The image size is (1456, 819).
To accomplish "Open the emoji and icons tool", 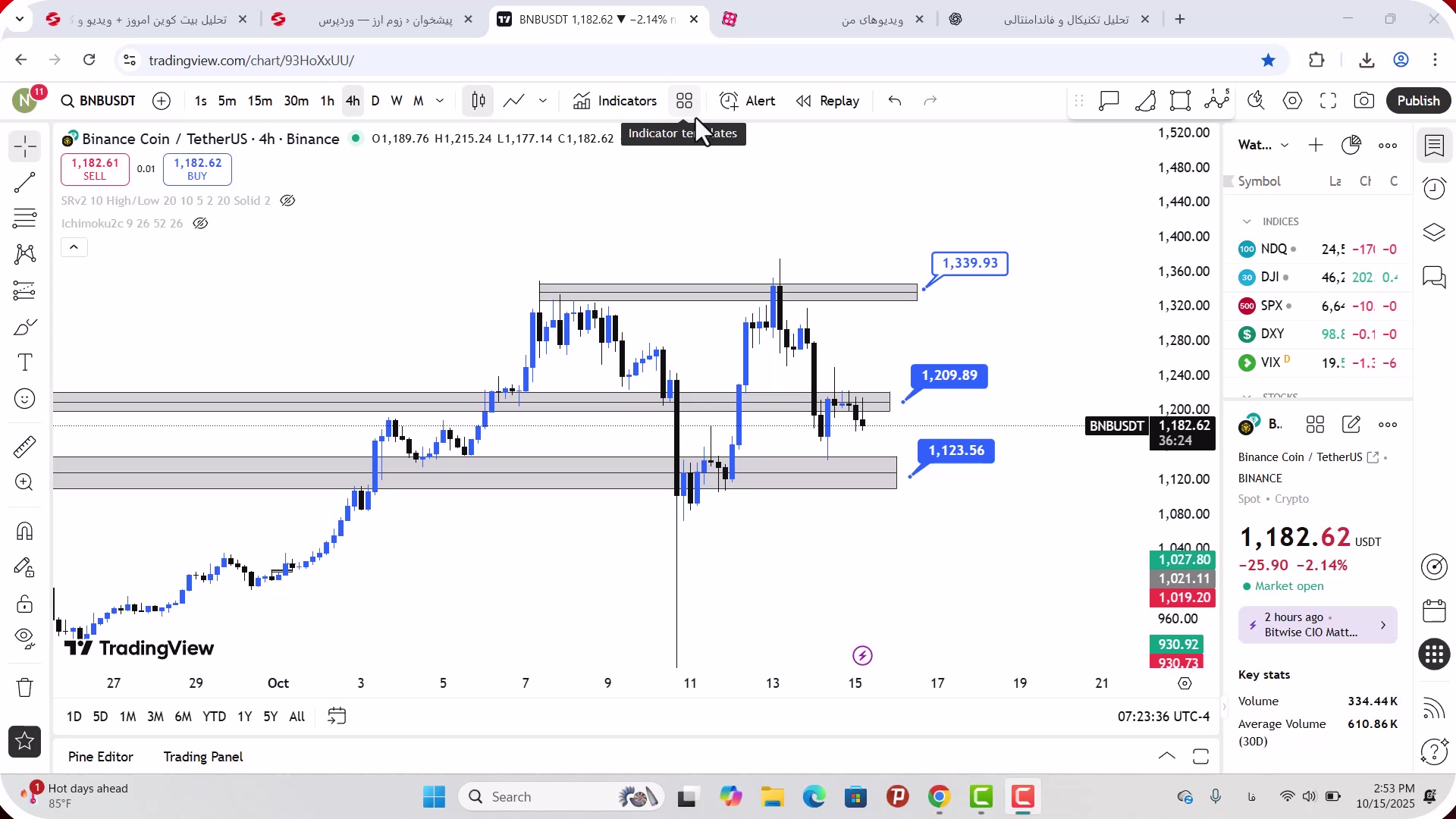I will pos(24,399).
